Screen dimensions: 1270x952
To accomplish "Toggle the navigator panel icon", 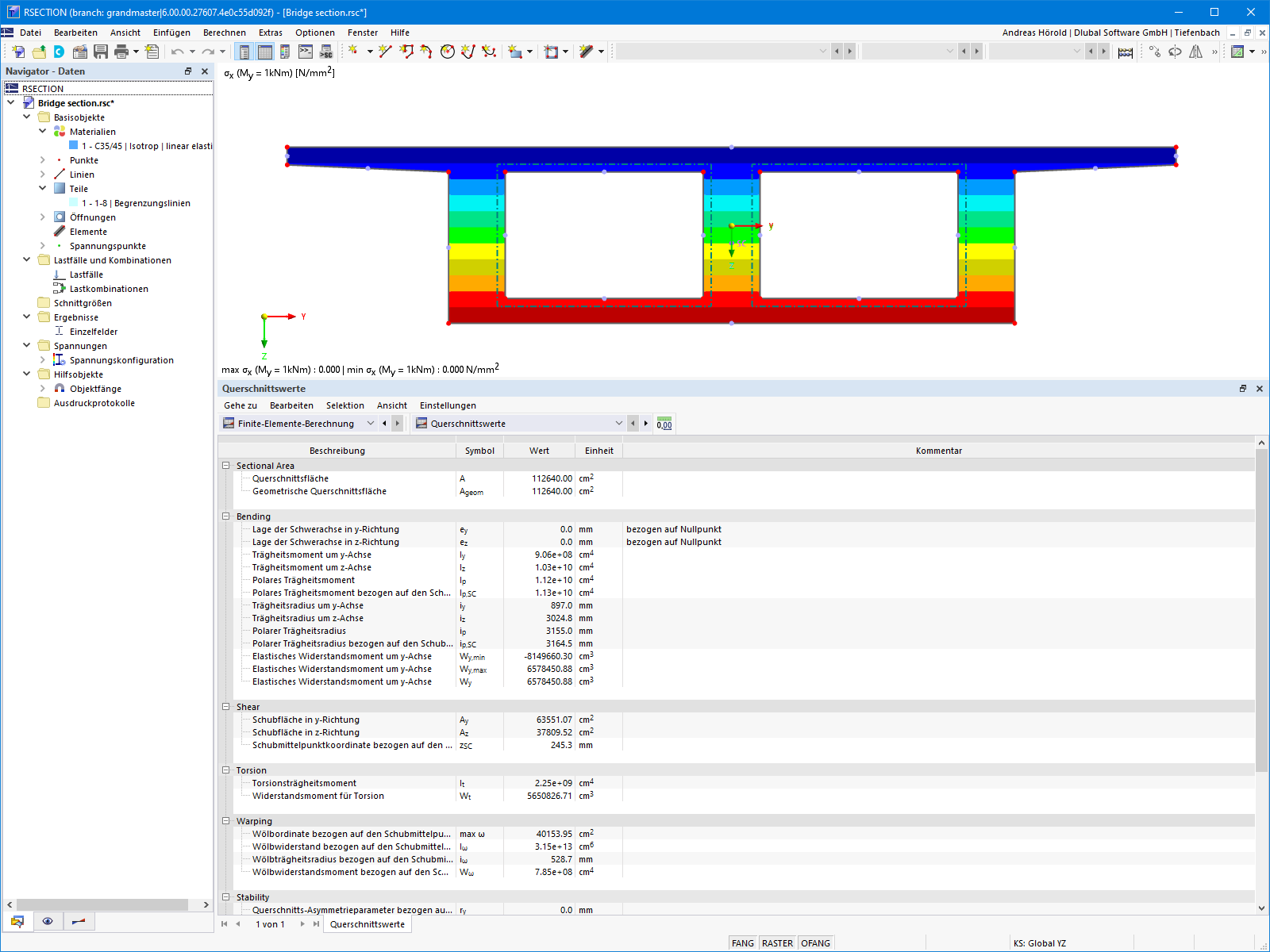I will pyautogui.click(x=244, y=52).
